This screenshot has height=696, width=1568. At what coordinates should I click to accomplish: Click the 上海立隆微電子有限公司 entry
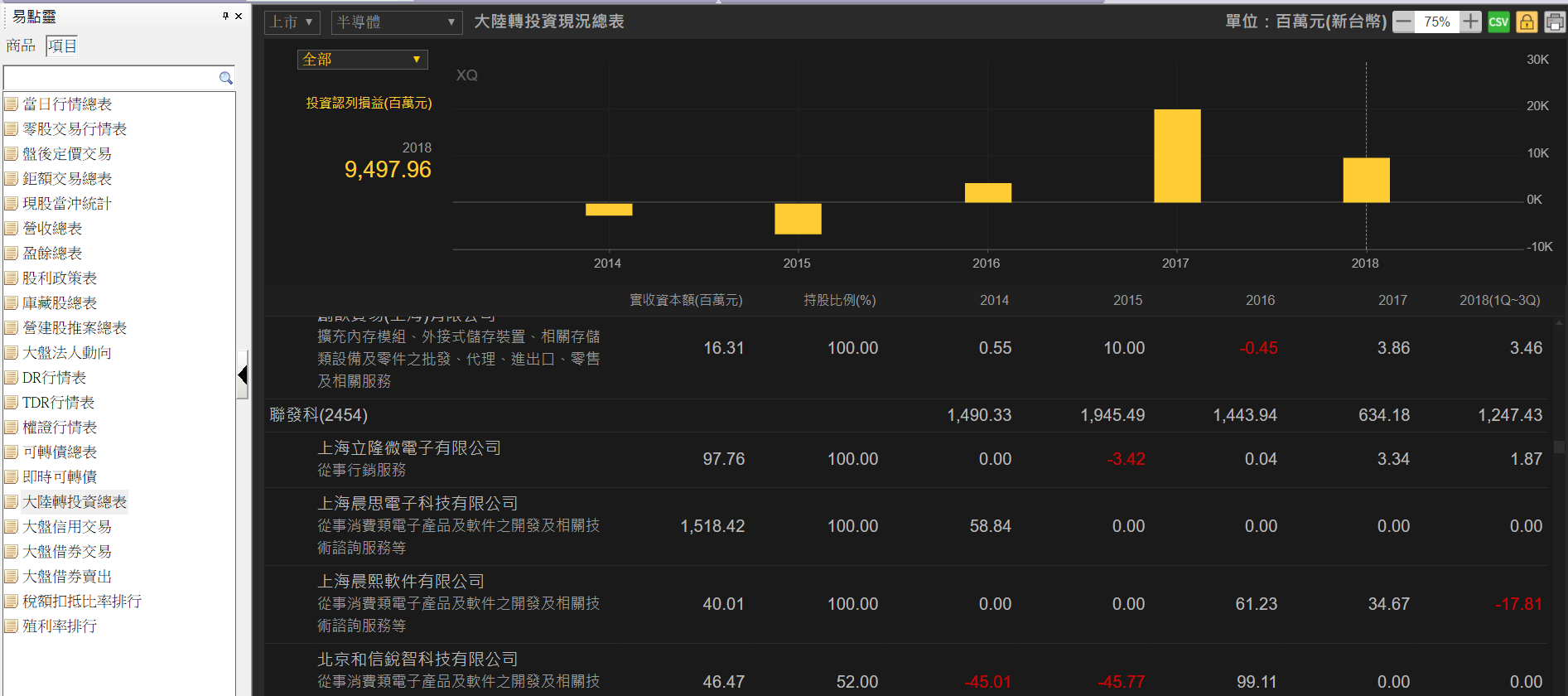[409, 448]
